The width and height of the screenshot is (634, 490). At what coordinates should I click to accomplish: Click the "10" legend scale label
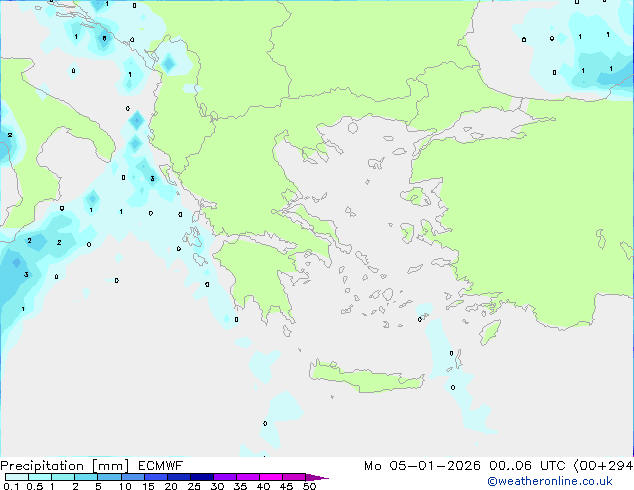125,486
